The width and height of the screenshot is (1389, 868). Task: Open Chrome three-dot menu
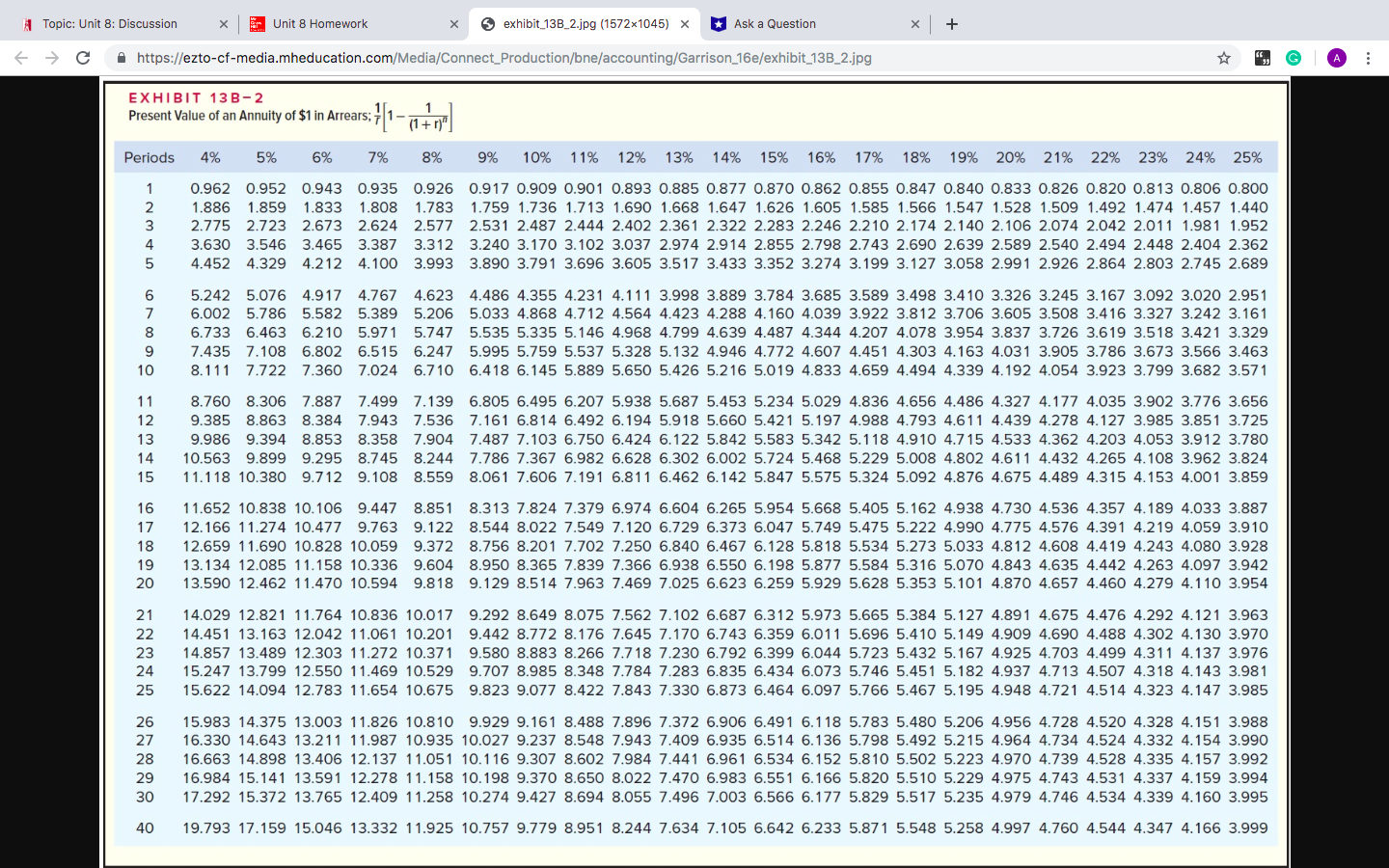click(x=1368, y=58)
